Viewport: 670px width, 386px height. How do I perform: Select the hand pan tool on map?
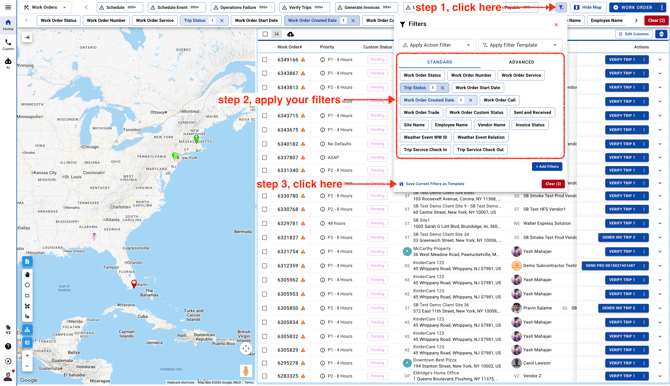(27, 274)
